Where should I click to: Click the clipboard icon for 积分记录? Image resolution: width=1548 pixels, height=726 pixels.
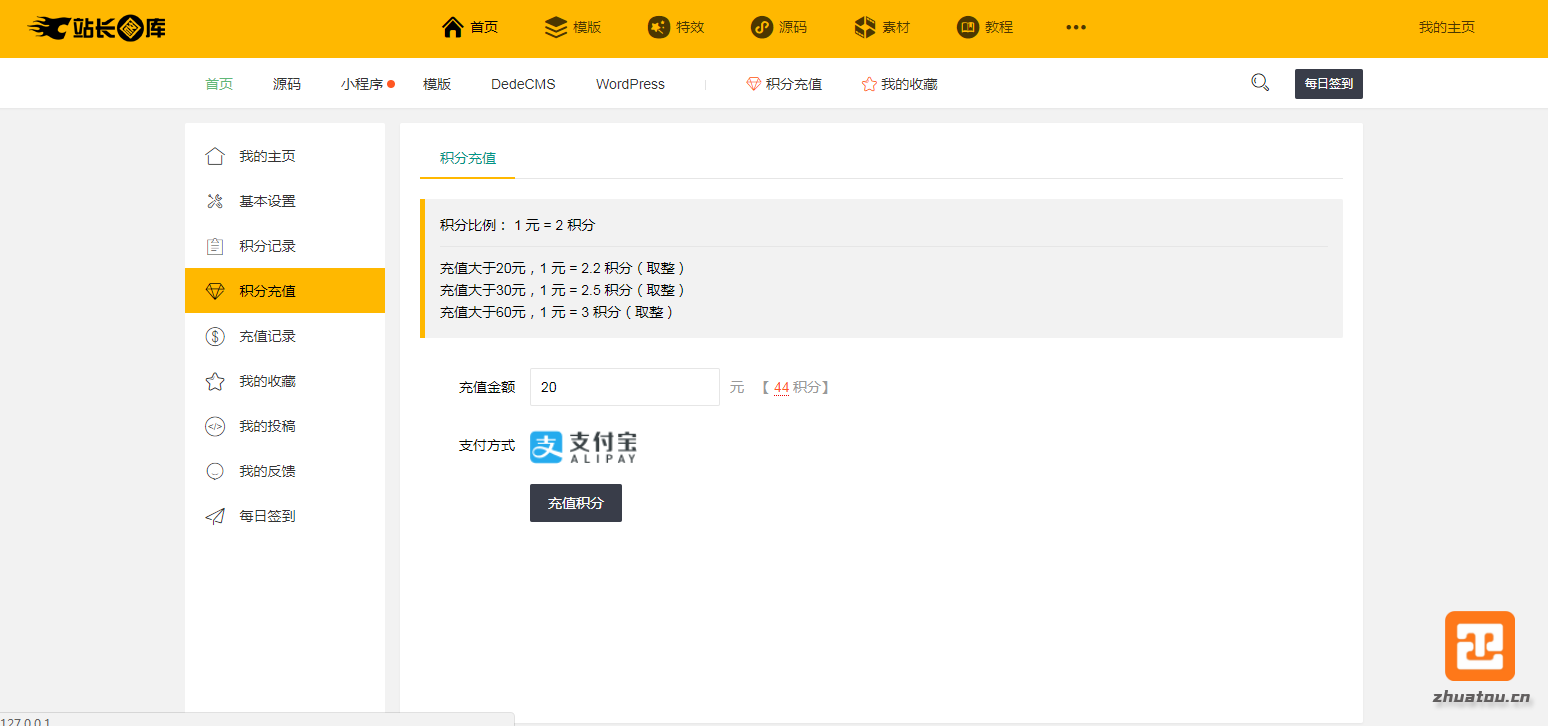[215, 246]
